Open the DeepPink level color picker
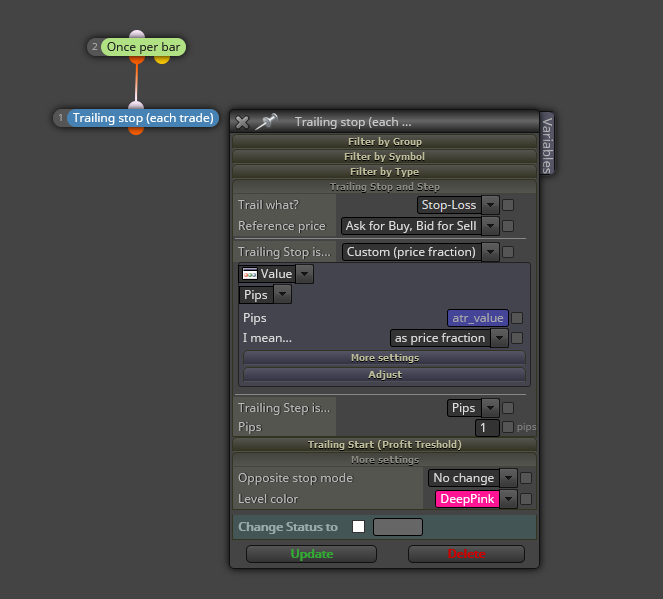This screenshot has height=599, width=663. [x=467, y=499]
